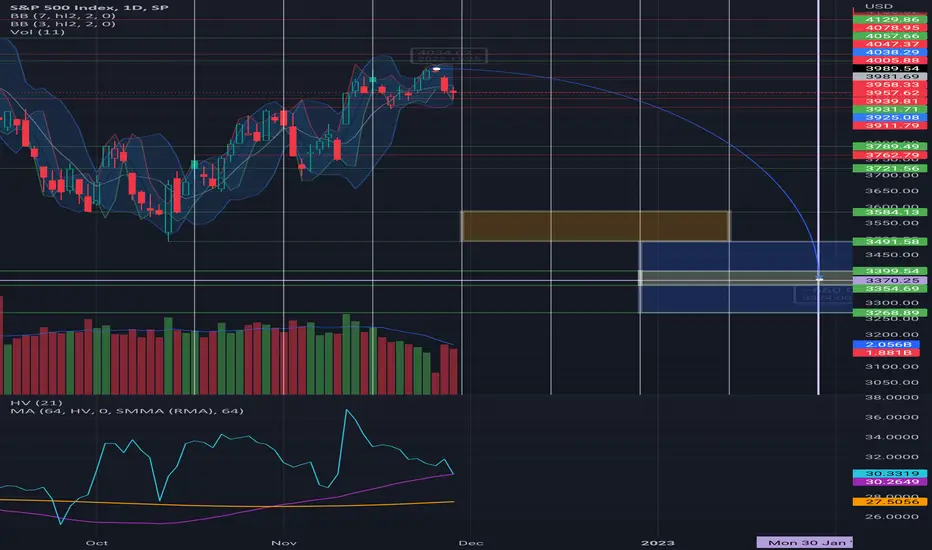Click the Mon 30 Jan date marker
This screenshot has height=550, width=932.
[804, 542]
